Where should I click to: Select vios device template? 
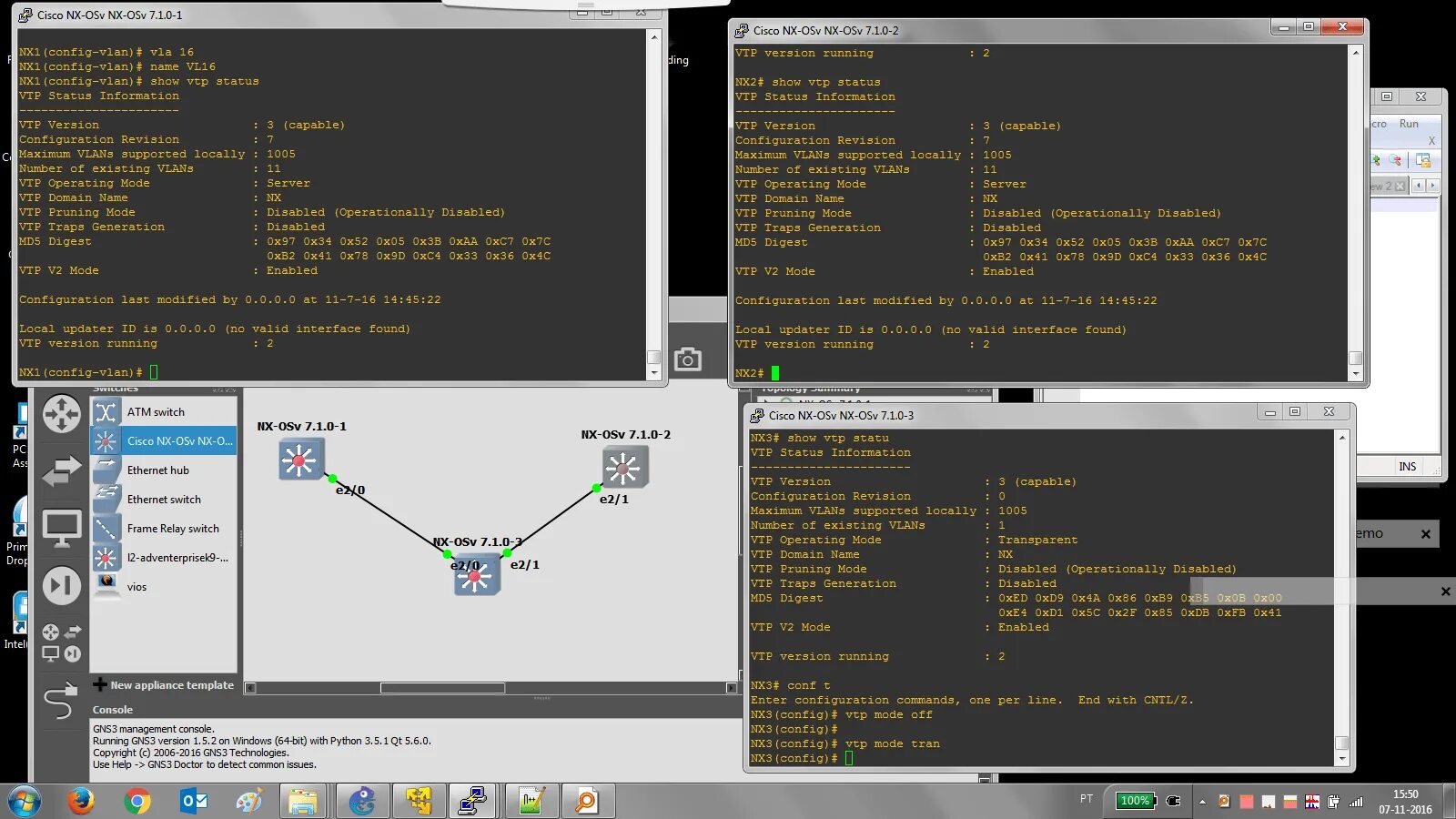point(164,587)
